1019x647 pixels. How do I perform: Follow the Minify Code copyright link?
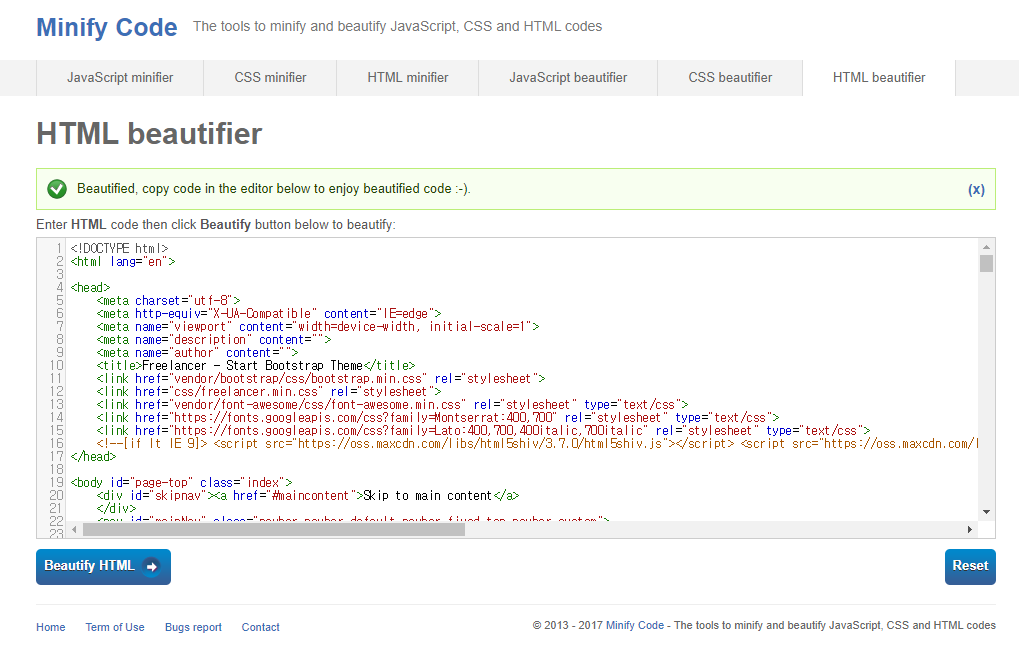(x=634, y=625)
